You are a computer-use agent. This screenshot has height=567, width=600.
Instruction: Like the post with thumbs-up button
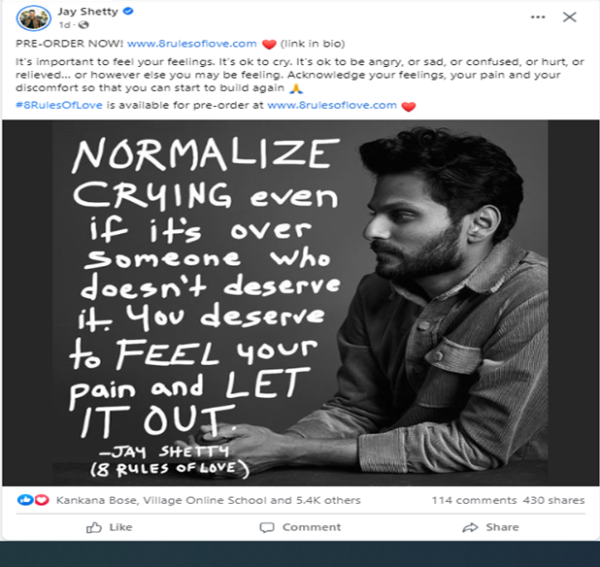click(109, 527)
